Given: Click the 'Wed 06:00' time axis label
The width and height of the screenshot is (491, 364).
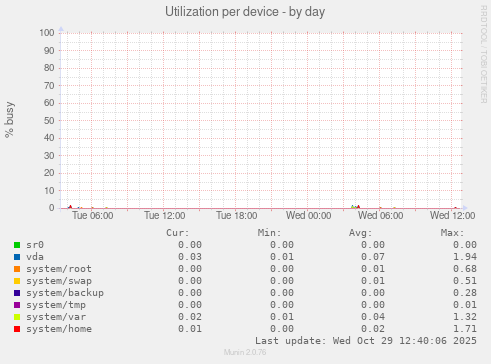Looking at the screenshot, I should click(381, 216).
